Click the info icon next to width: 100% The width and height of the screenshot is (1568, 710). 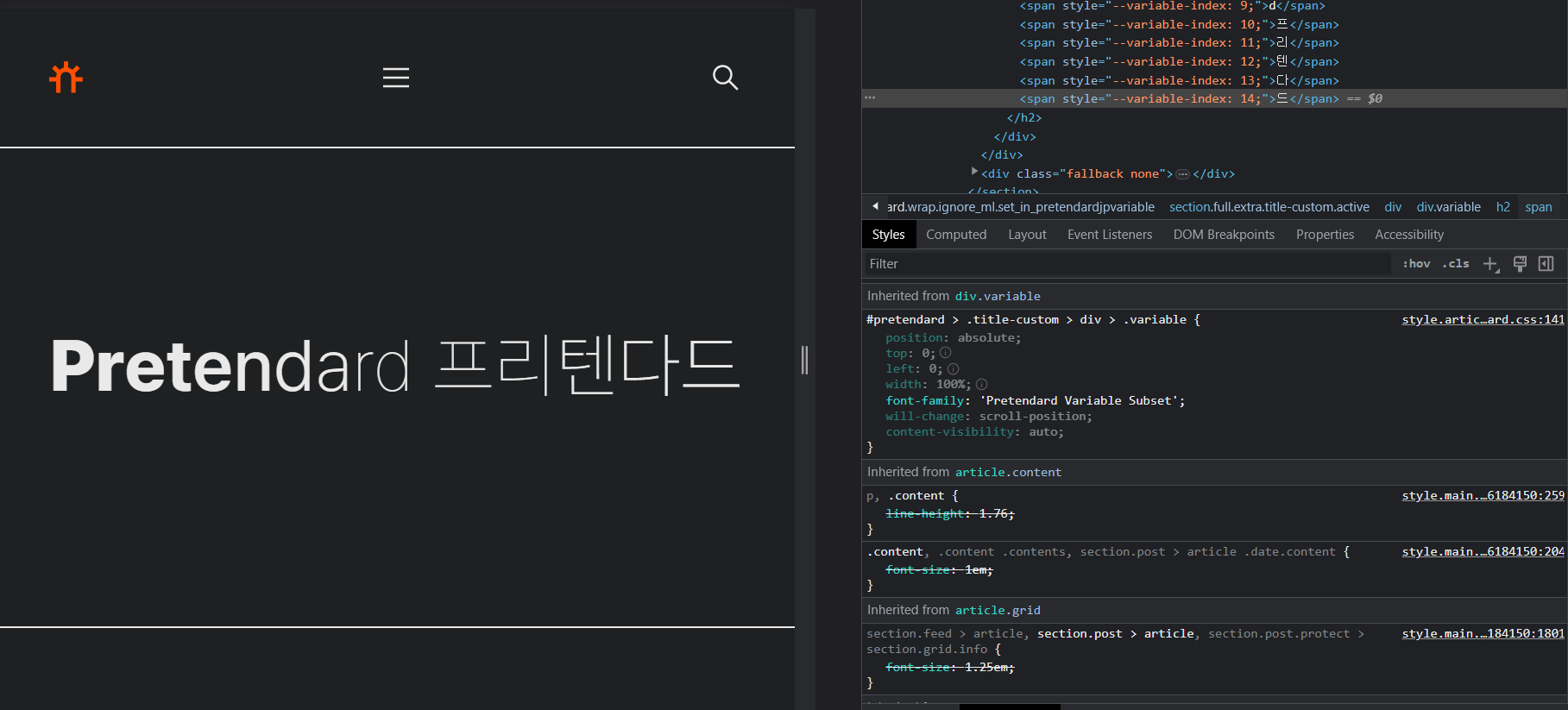[x=982, y=384]
